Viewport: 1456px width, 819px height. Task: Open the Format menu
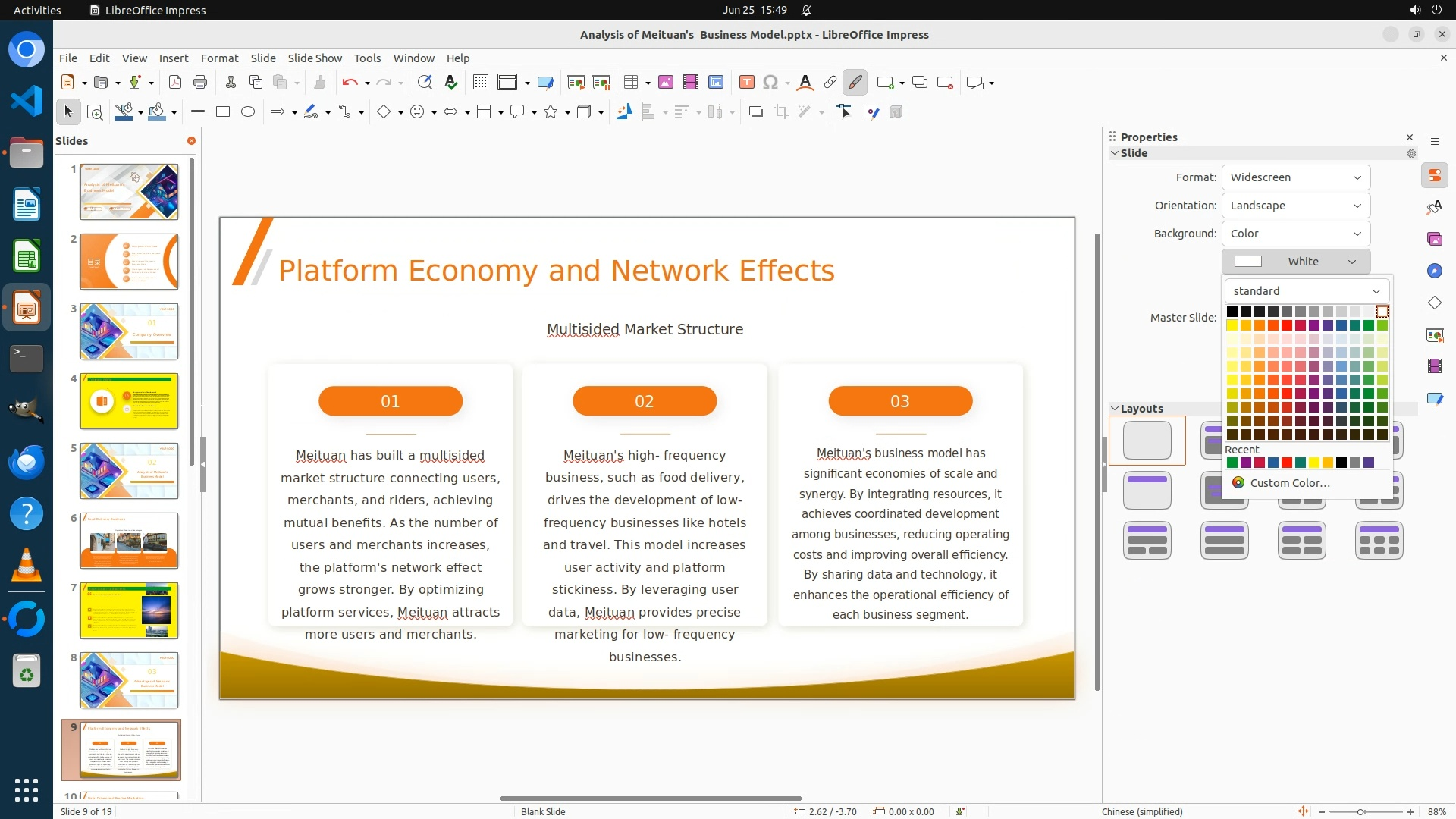(219, 58)
